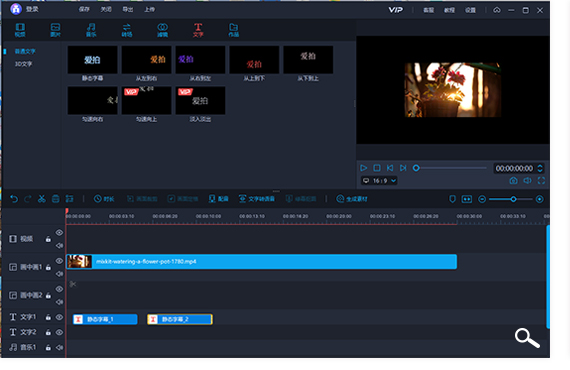Mute the 视频 track speaker

[59, 246]
